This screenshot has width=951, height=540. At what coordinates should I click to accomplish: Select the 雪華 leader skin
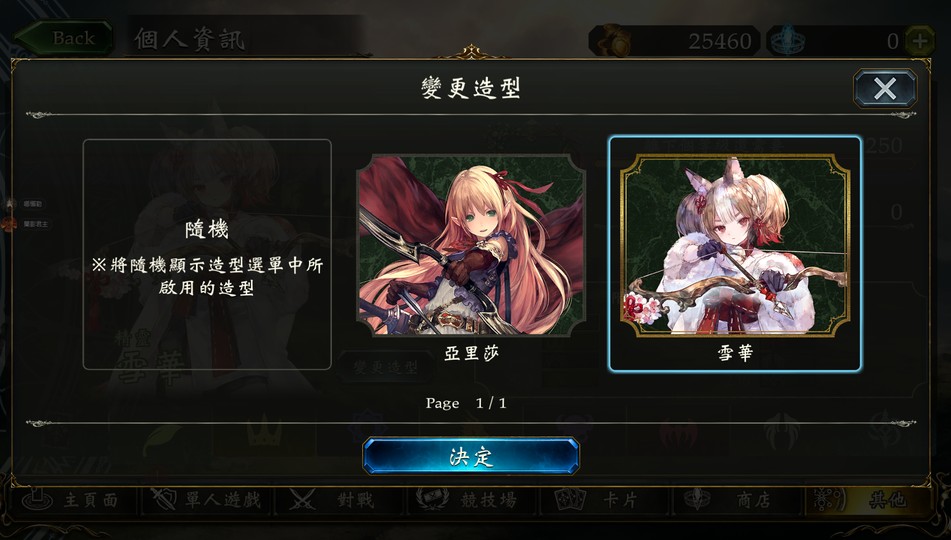[x=734, y=253]
